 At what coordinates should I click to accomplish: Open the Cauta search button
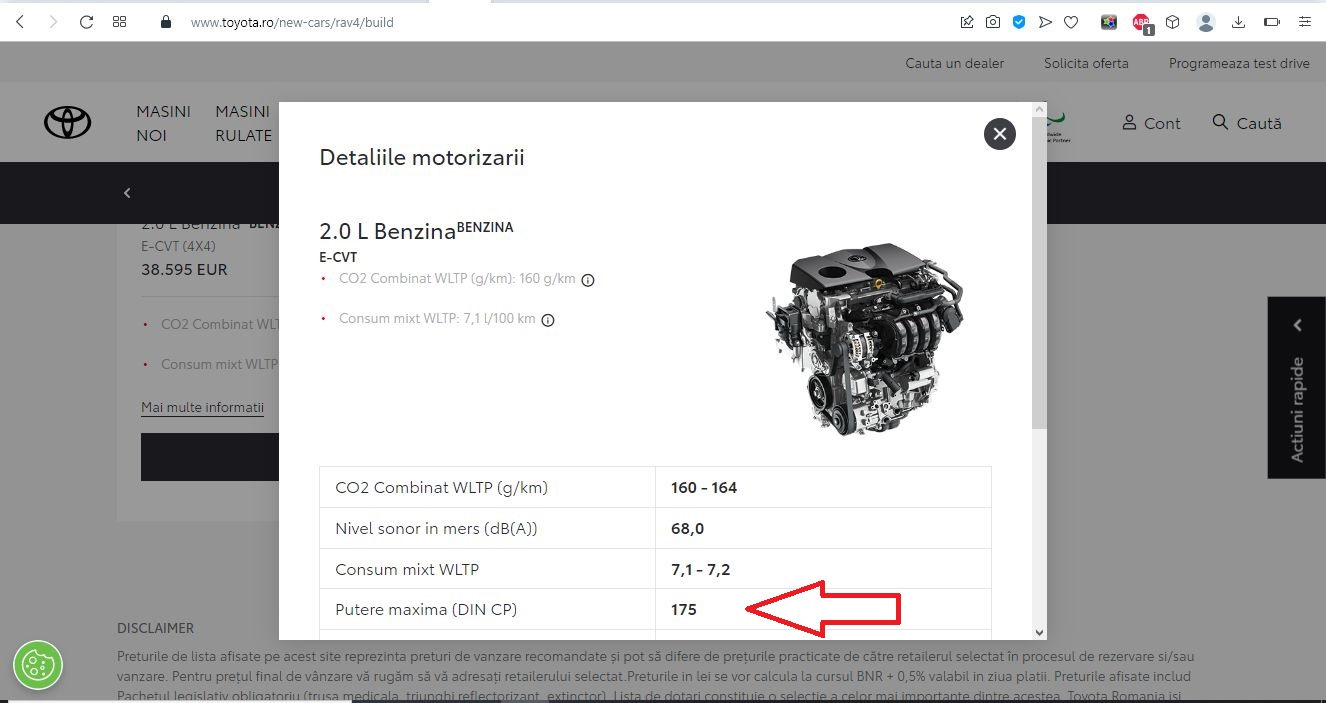[1246, 123]
